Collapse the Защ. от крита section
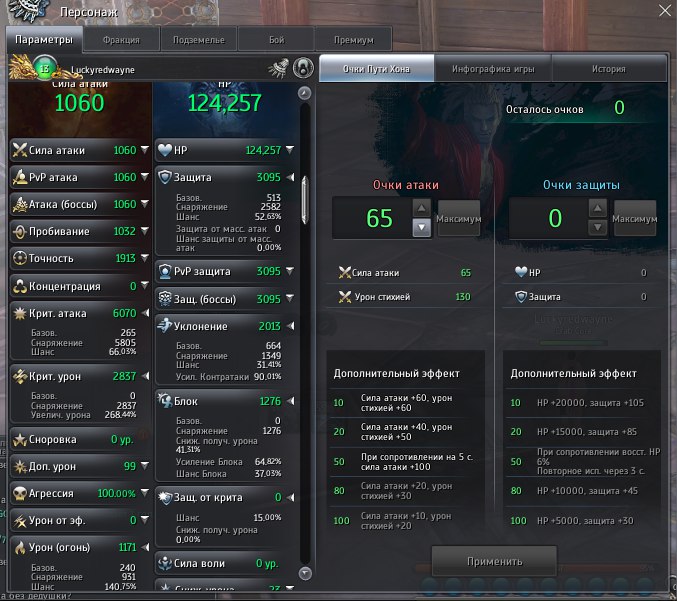The height and width of the screenshot is (601, 677). [291, 497]
